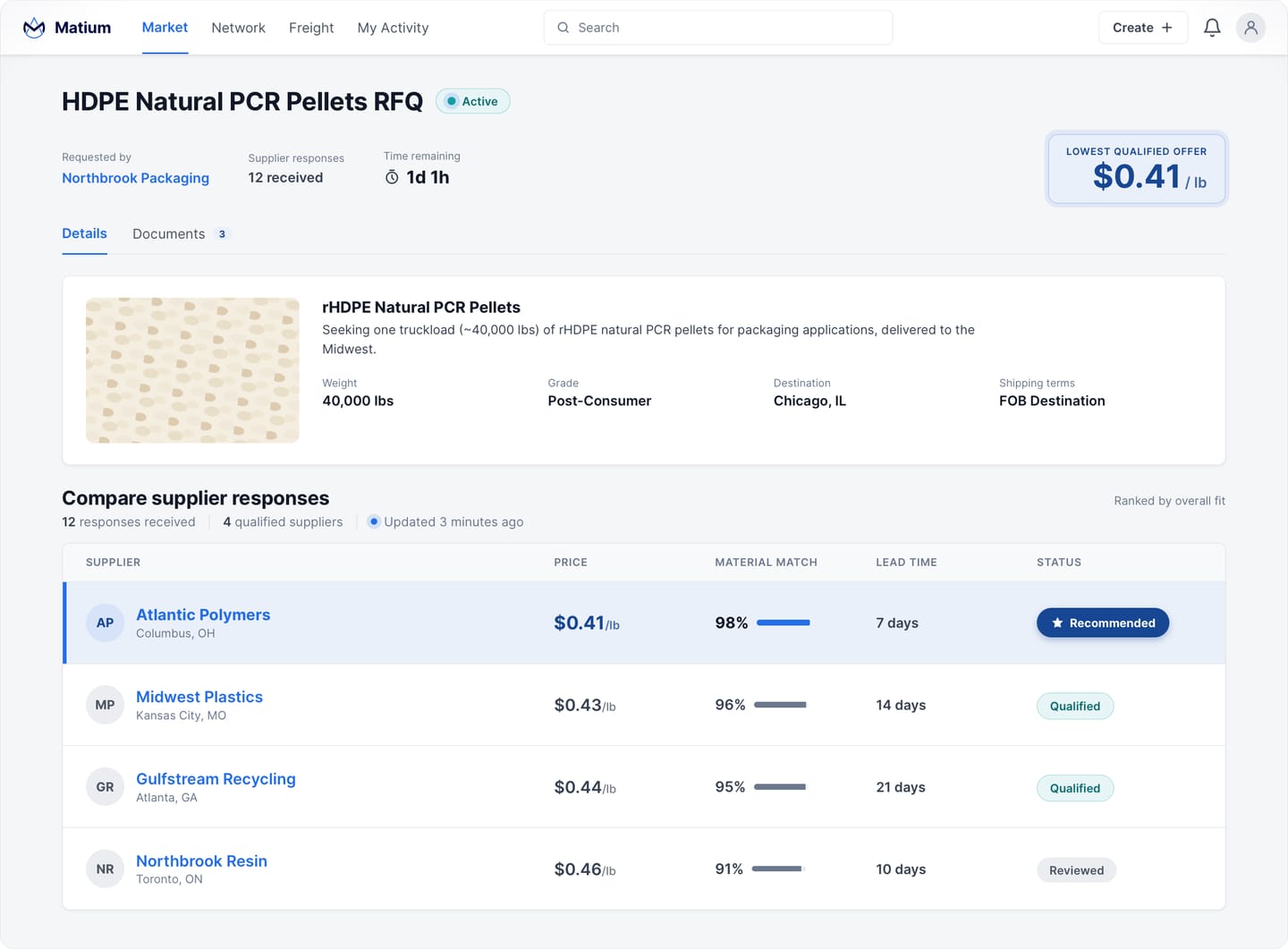This screenshot has width=1288, height=949.
Task: Click the rHDPE Natural PCR Pellets heading
Action: point(421,307)
